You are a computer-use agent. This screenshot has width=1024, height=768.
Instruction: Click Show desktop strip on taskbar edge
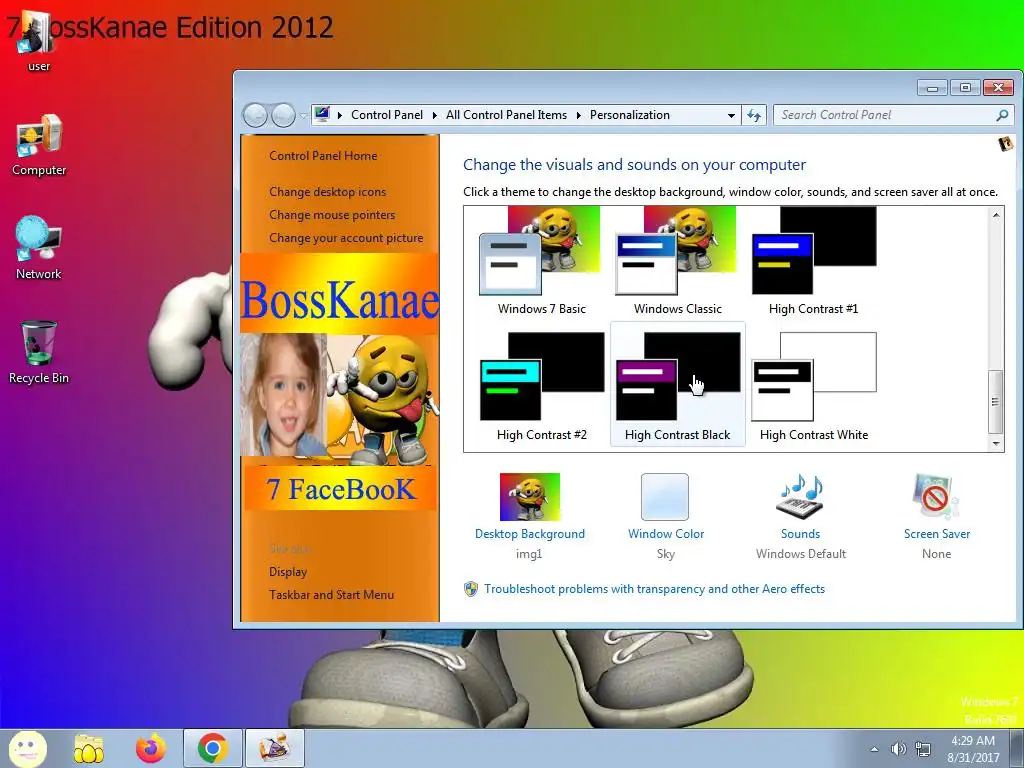point(1017,749)
